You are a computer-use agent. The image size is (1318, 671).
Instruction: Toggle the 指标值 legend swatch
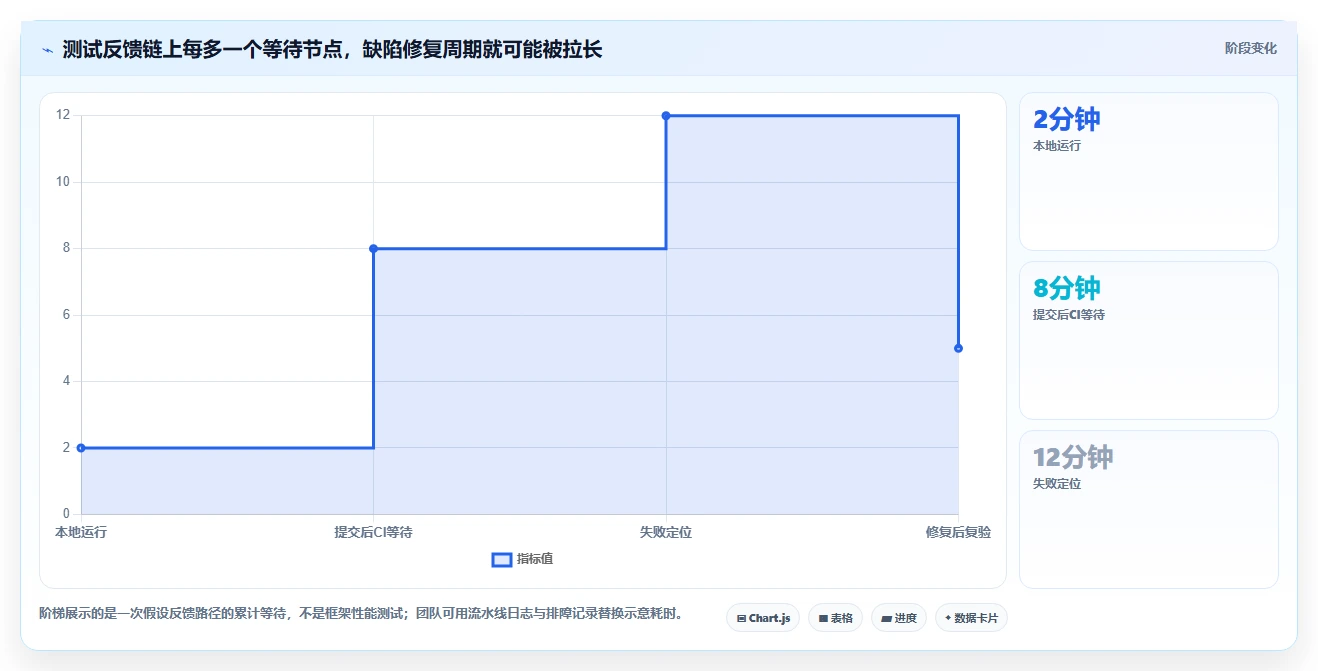502,559
